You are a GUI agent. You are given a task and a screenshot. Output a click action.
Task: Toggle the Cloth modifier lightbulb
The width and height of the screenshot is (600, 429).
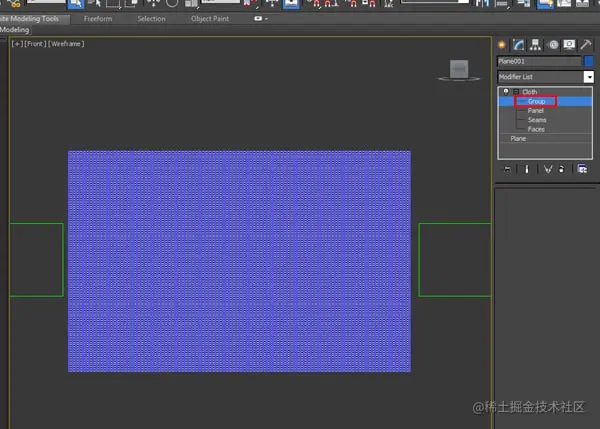tap(506, 91)
